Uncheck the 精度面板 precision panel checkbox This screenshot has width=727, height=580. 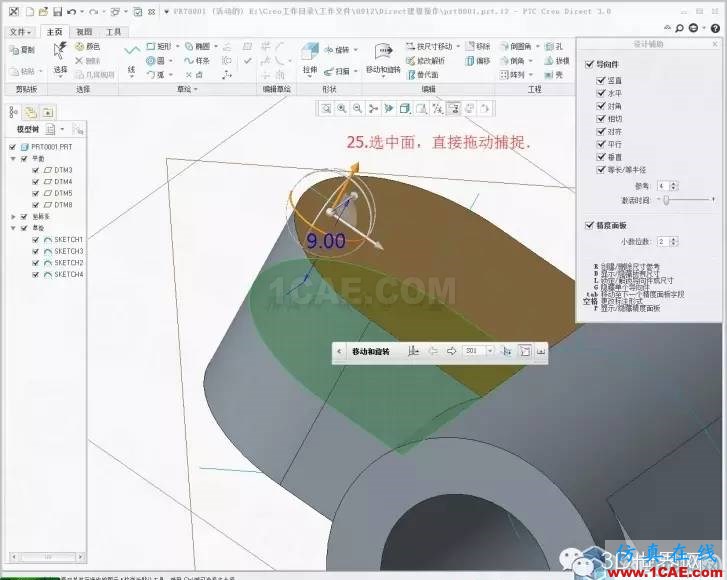[x=589, y=225]
